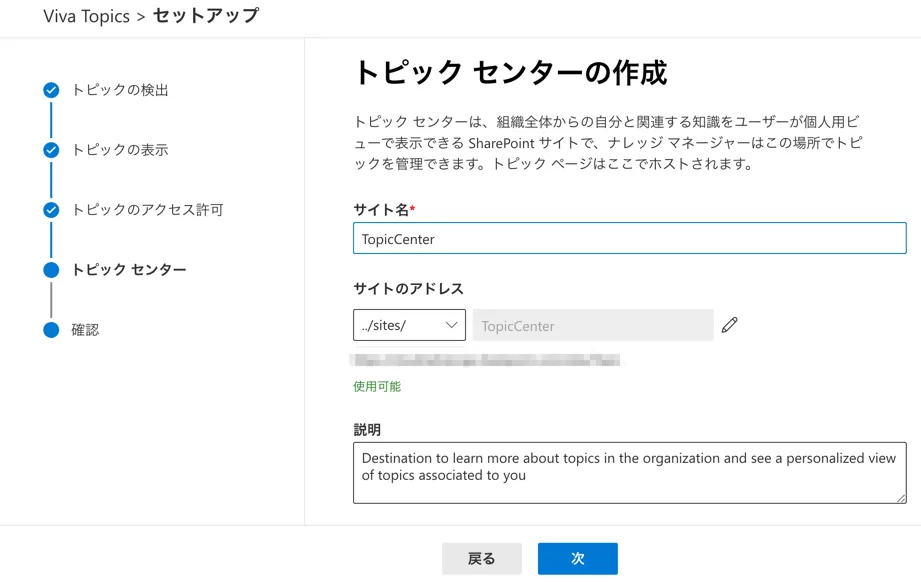Go to Viva Topics in the breadcrumb

[86, 16]
